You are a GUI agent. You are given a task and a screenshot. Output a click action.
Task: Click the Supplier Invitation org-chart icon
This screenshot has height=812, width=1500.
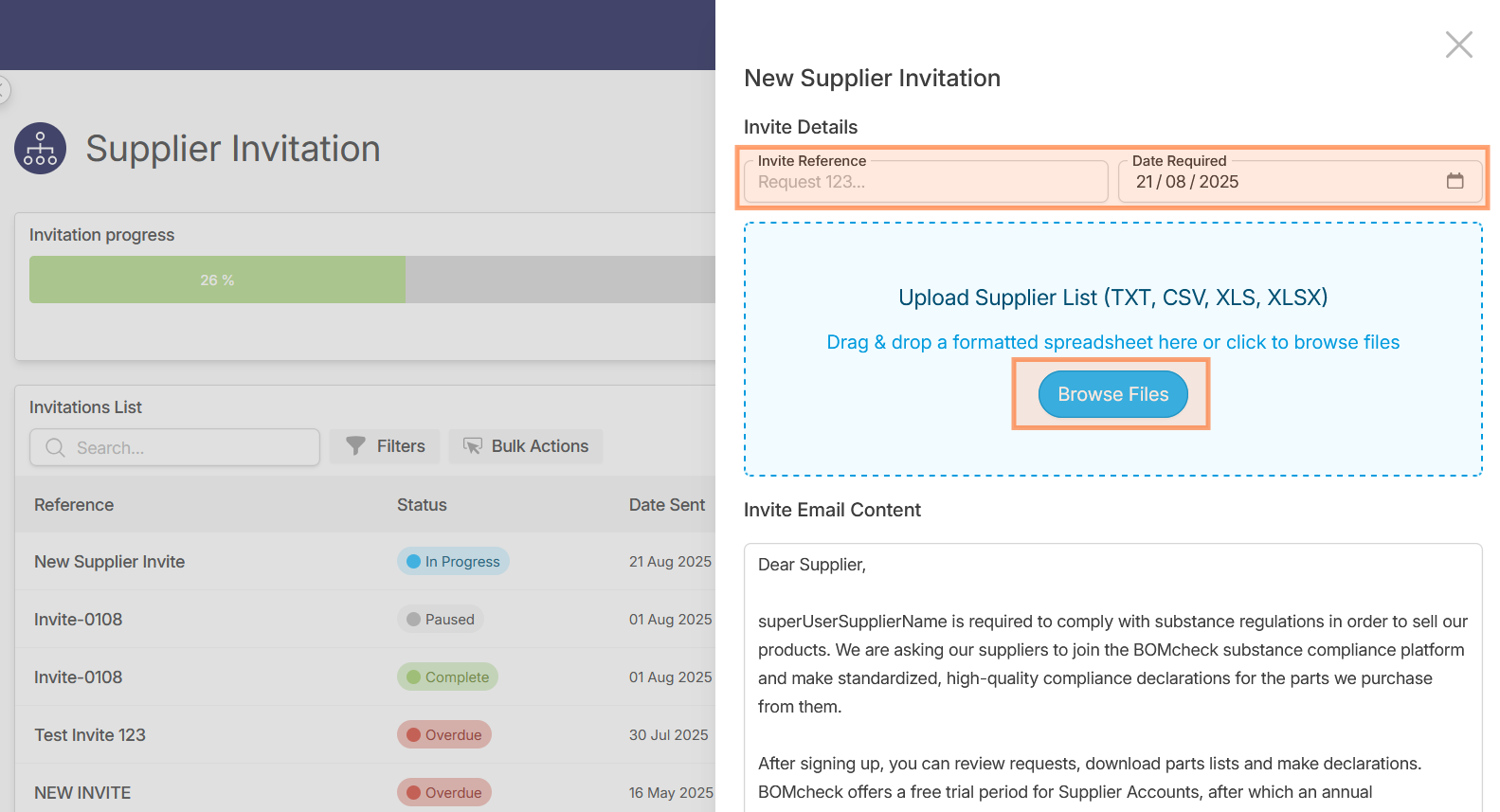pos(41,149)
